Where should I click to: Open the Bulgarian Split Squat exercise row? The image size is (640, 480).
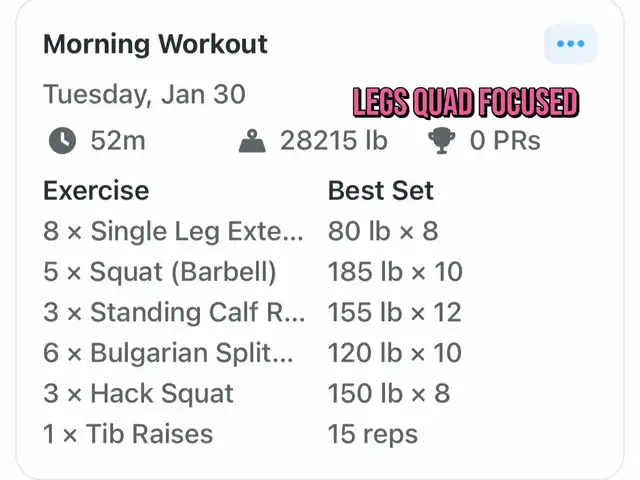coord(252,353)
